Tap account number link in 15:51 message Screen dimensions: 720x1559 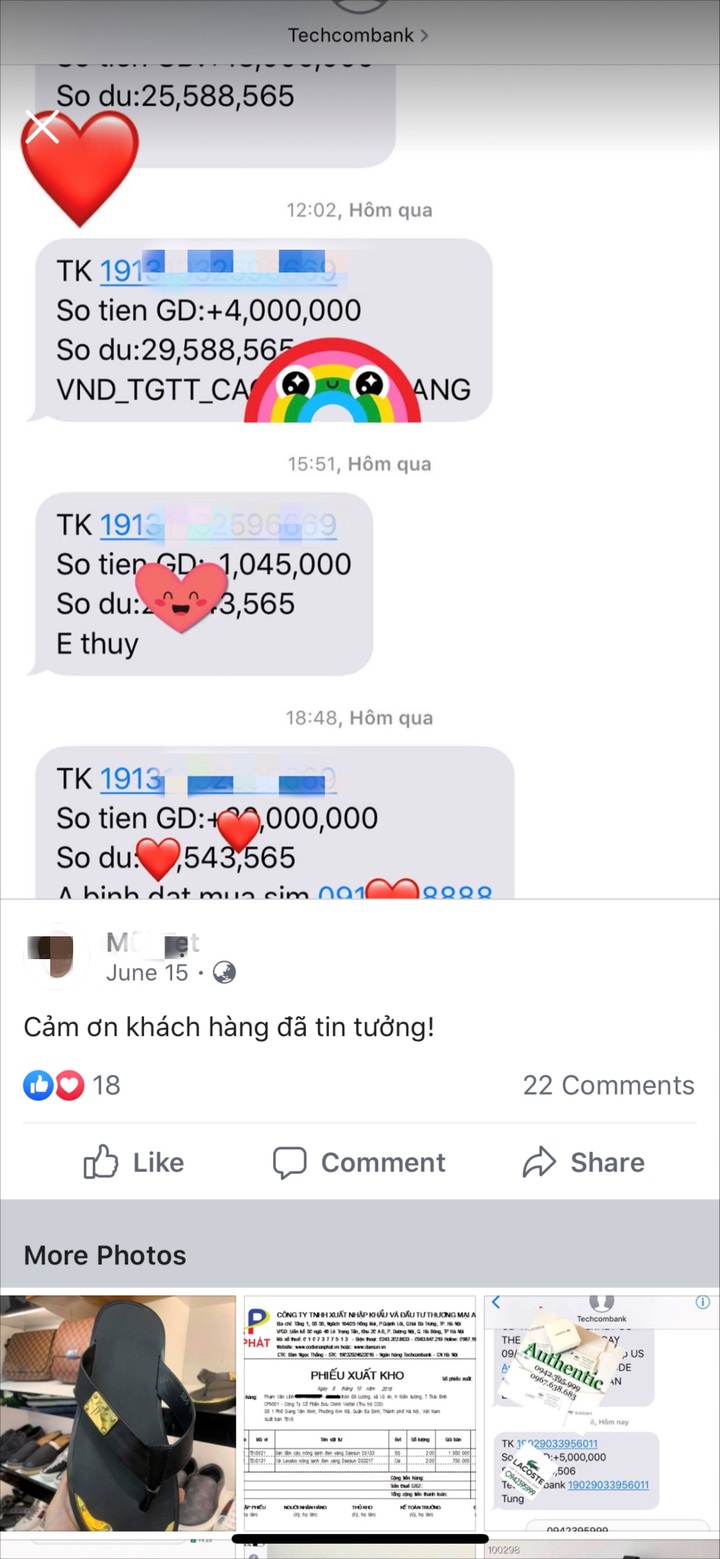point(218,525)
